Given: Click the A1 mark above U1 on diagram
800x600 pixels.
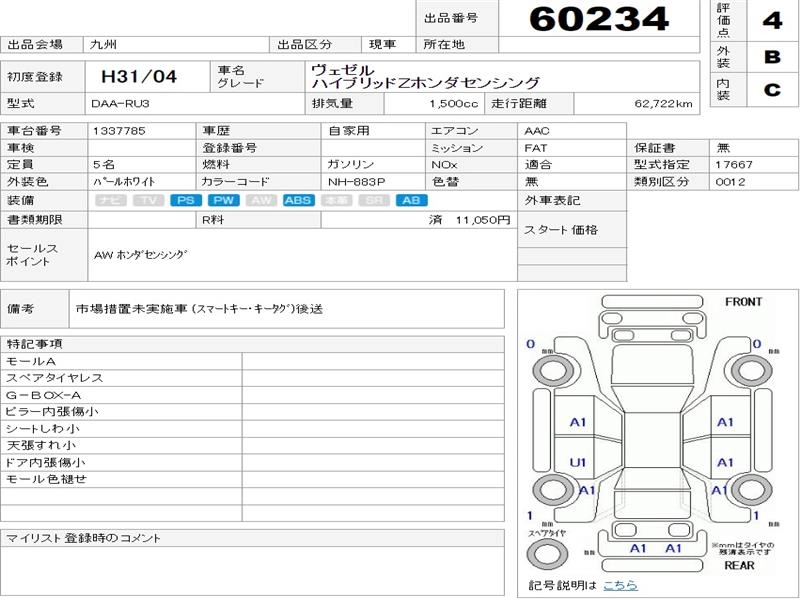Looking at the screenshot, I should click(x=578, y=422).
